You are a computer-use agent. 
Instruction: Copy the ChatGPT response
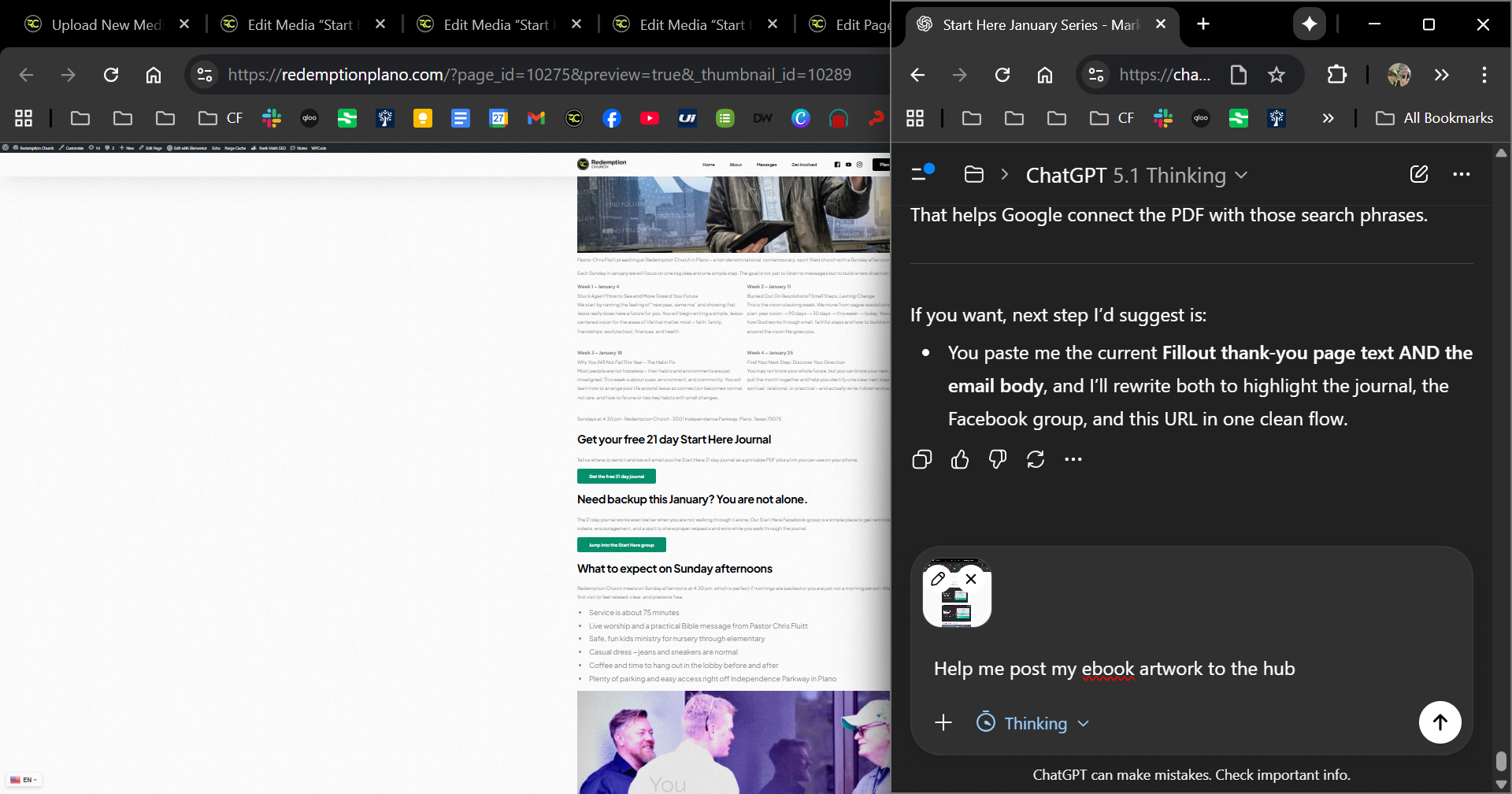[x=921, y=459]
